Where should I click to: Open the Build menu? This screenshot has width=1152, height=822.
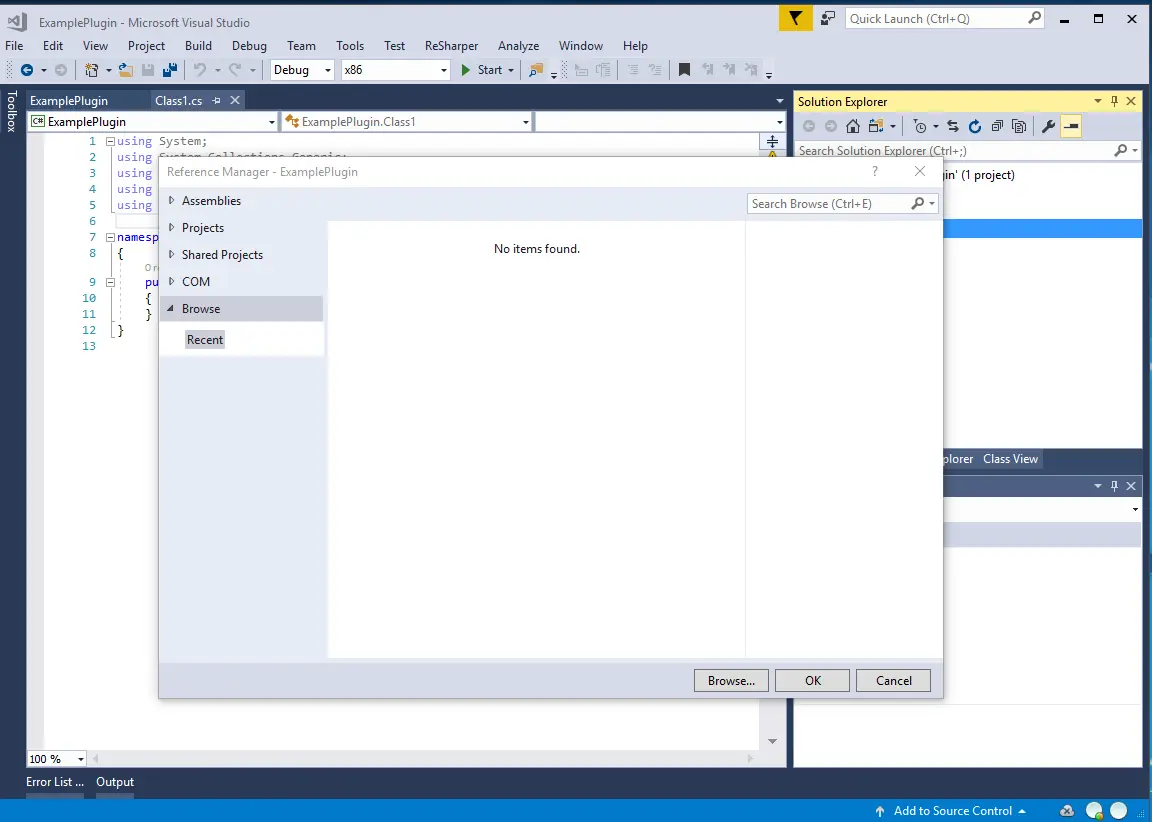[x=198, y=46]
